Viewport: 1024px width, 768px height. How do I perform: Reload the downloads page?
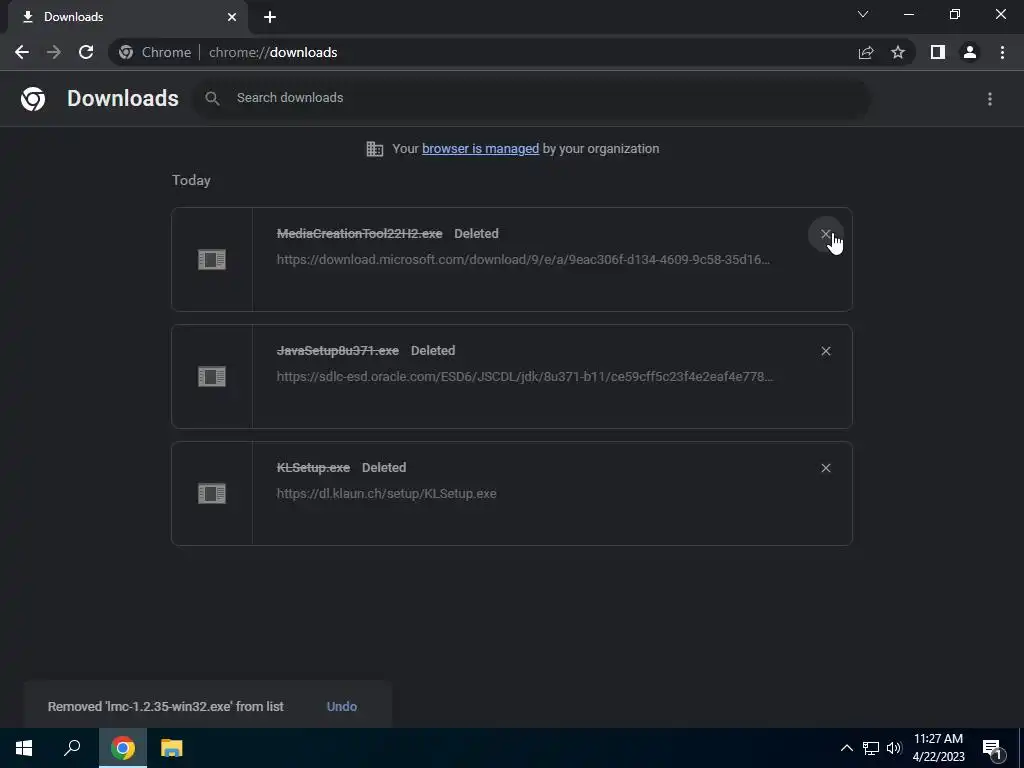tap(86, 52)
